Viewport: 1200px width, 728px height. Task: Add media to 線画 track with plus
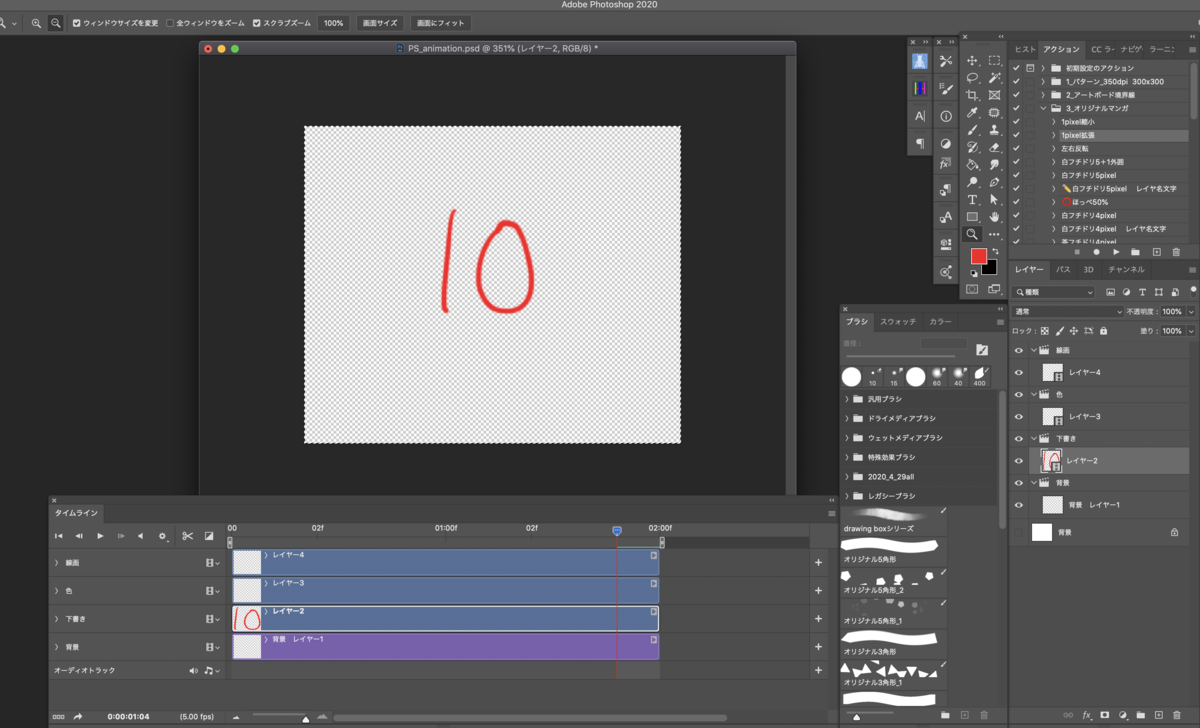[818, 563]
